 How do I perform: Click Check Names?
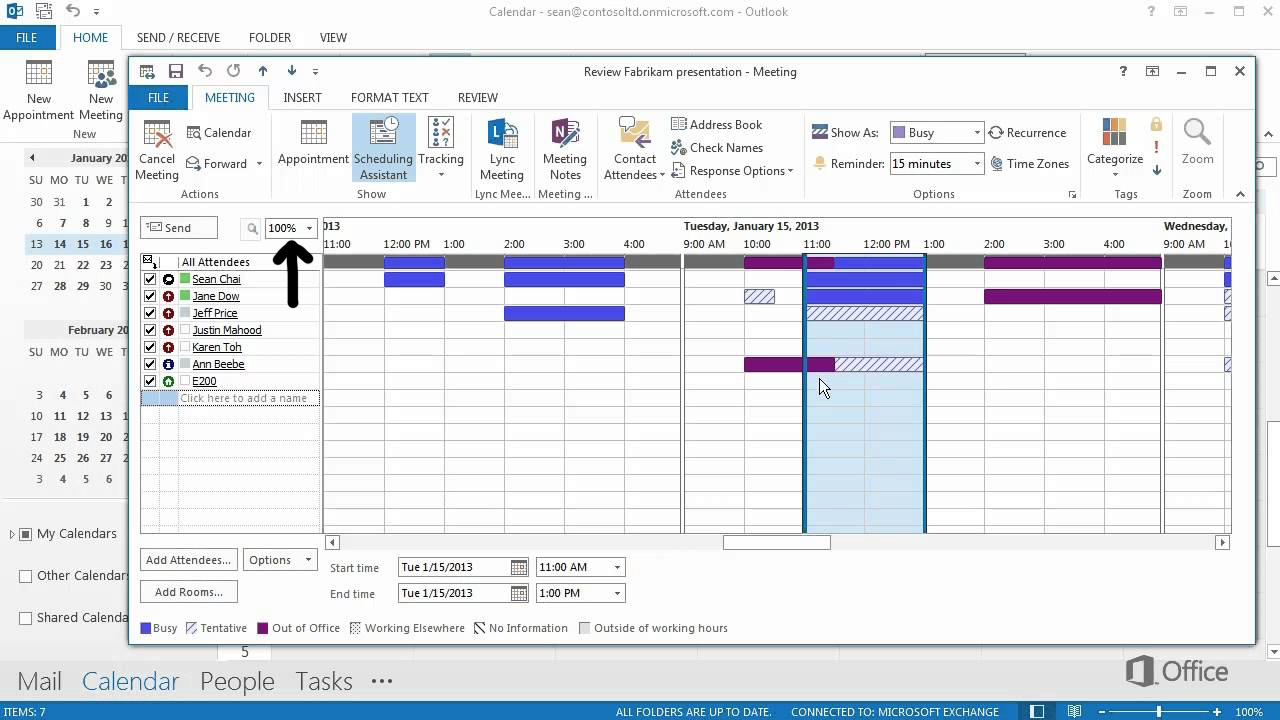click(x=716, y=147)
